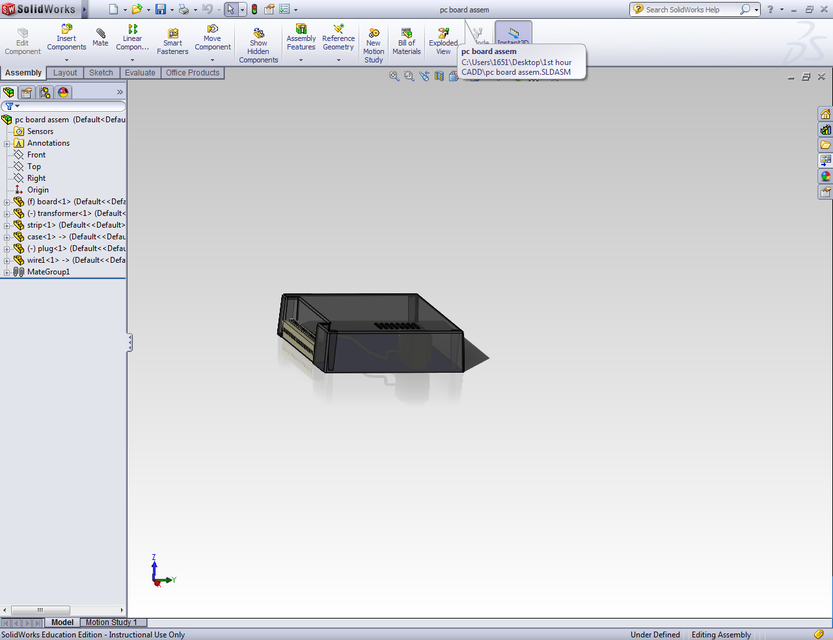Screen dimensions: 833x640
Task: Switch to the Evaluate tab
Action: pyautogui.click(x=139, y=73)
